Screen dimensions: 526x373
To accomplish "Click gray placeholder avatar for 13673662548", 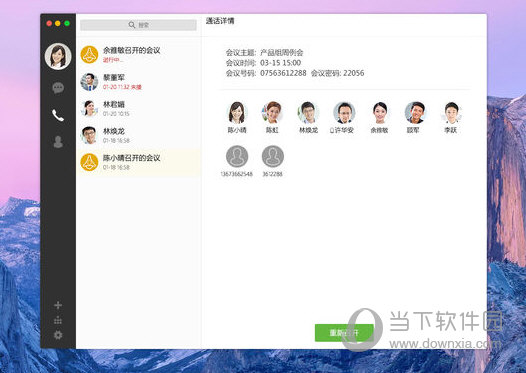I will pyautogui.click(x=237, y=156).
